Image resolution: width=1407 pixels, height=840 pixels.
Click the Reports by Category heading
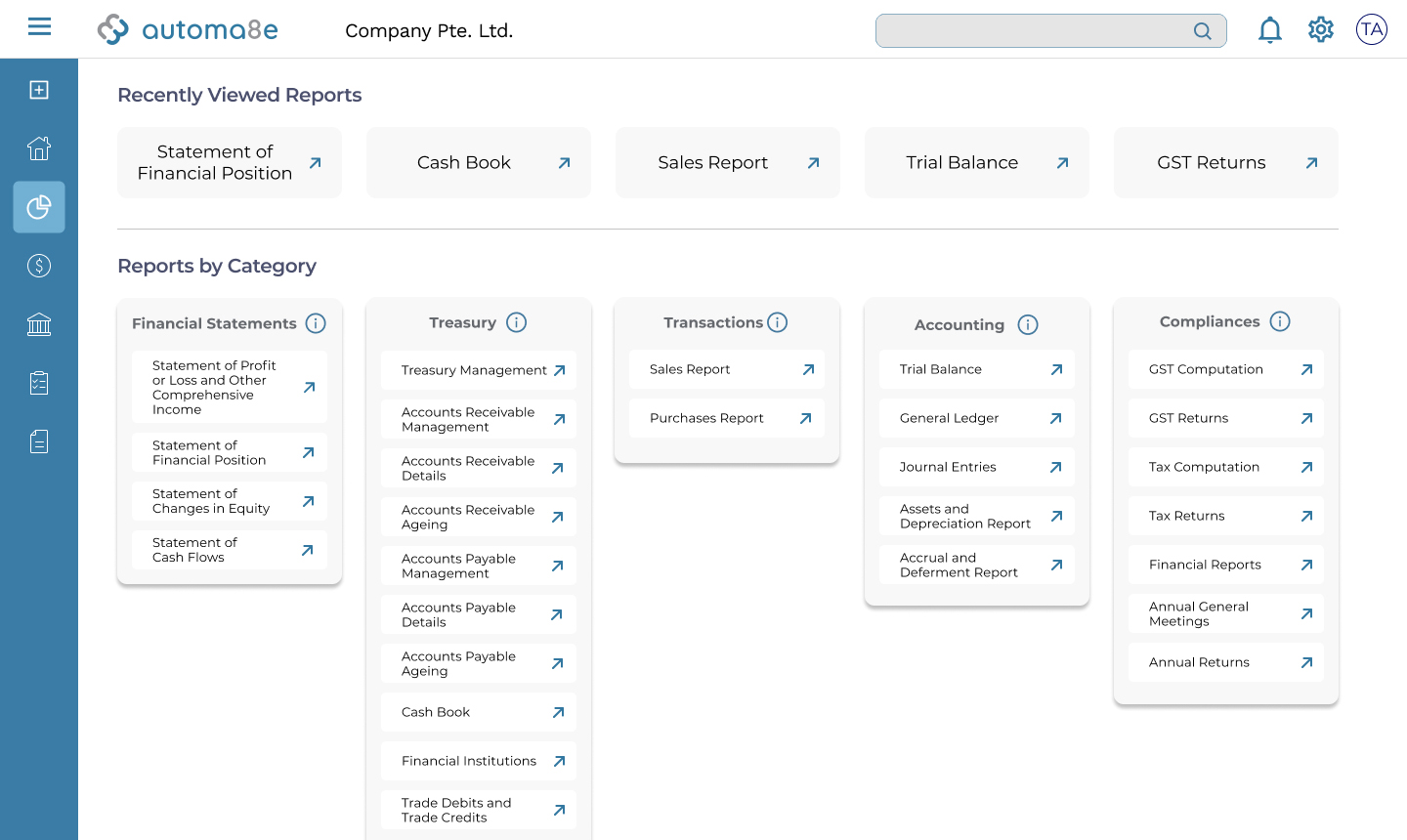pos(217,266)
